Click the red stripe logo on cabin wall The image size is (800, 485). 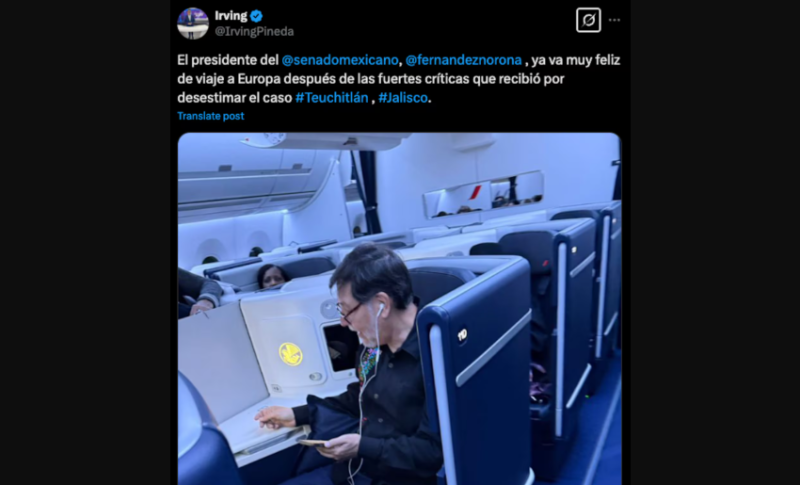click(x=476, y=192)
